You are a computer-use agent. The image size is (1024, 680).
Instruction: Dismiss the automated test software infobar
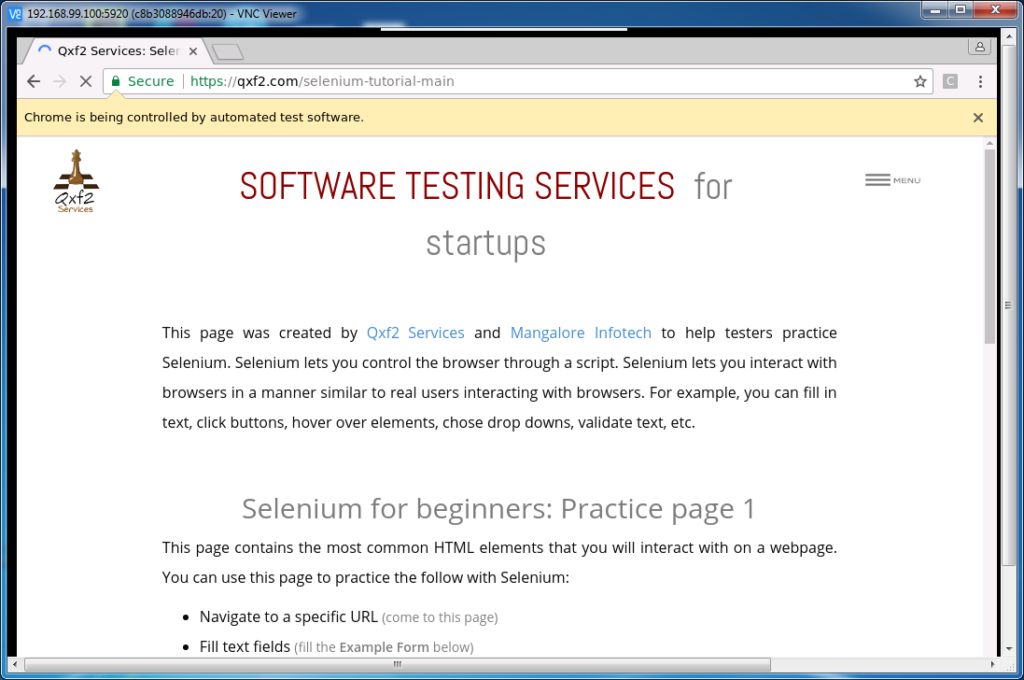click(x=978, y=117)
